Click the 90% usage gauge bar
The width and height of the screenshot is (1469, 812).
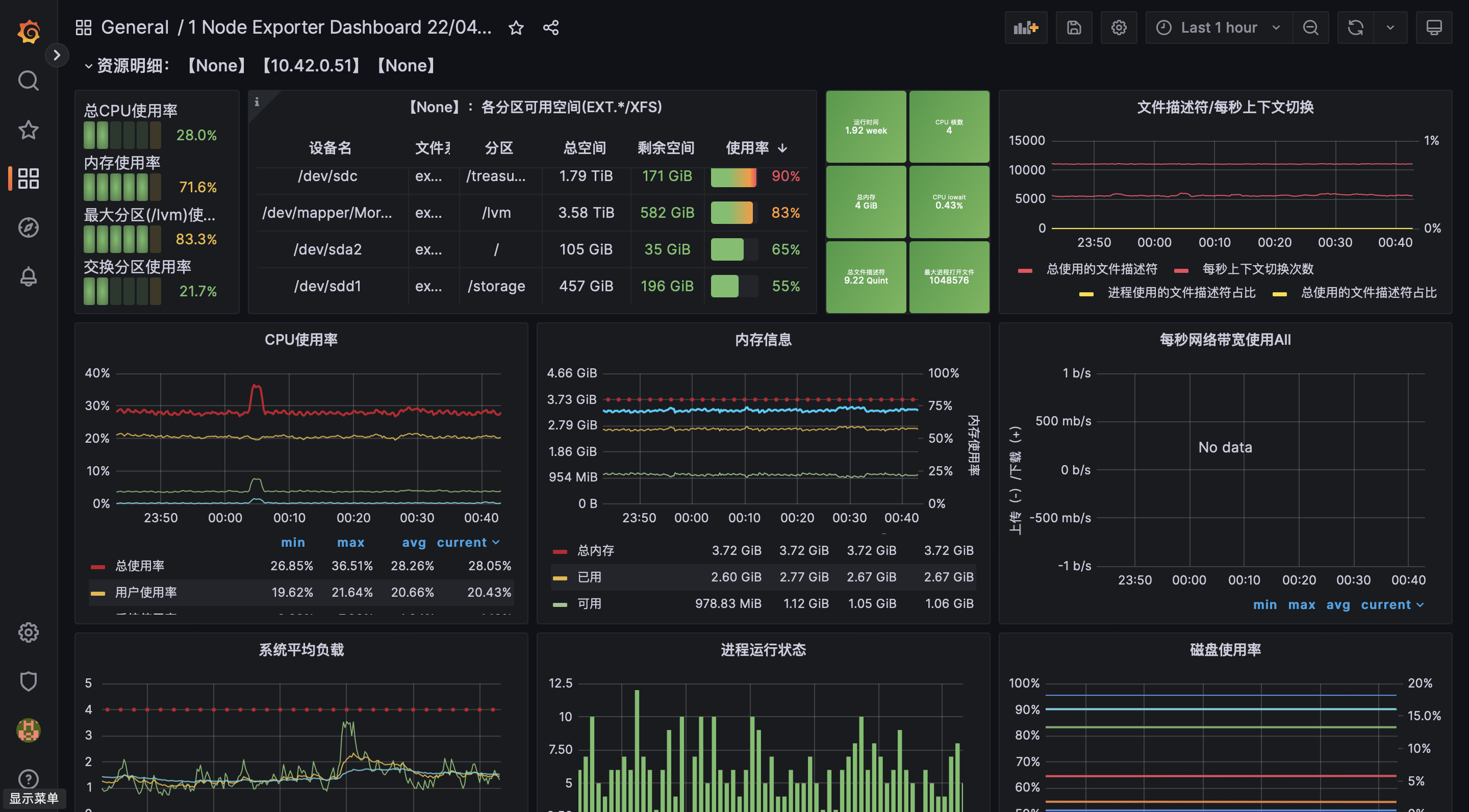point(734,177)
